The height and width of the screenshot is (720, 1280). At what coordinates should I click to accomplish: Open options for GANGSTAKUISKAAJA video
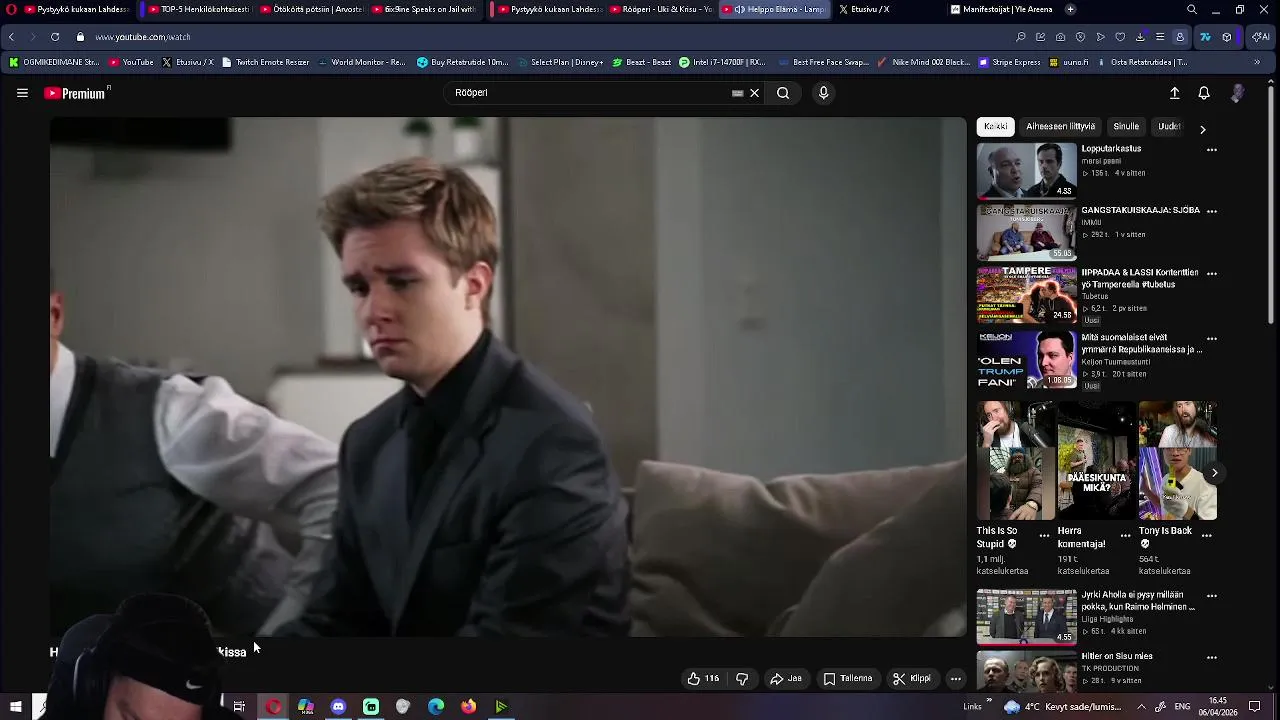click(x=1212, y=212)
